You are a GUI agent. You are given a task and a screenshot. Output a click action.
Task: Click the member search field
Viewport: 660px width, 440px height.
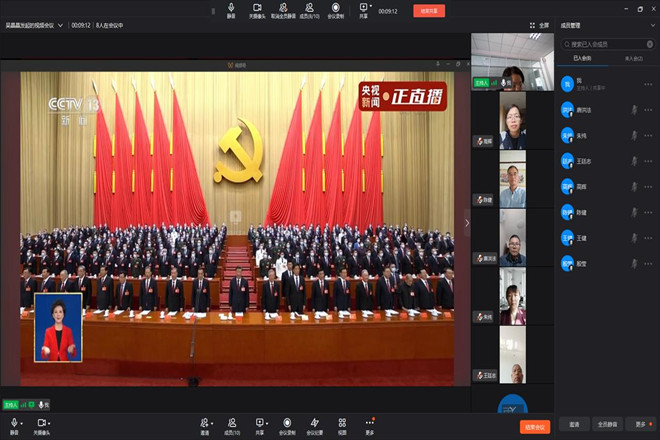click(607, 44)
